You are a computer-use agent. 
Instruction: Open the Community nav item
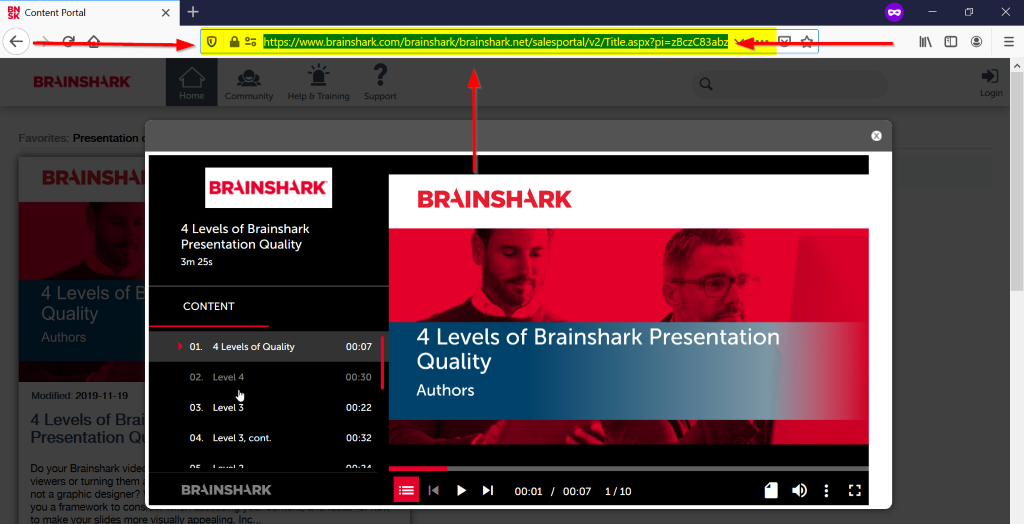(x=249, y=82)
